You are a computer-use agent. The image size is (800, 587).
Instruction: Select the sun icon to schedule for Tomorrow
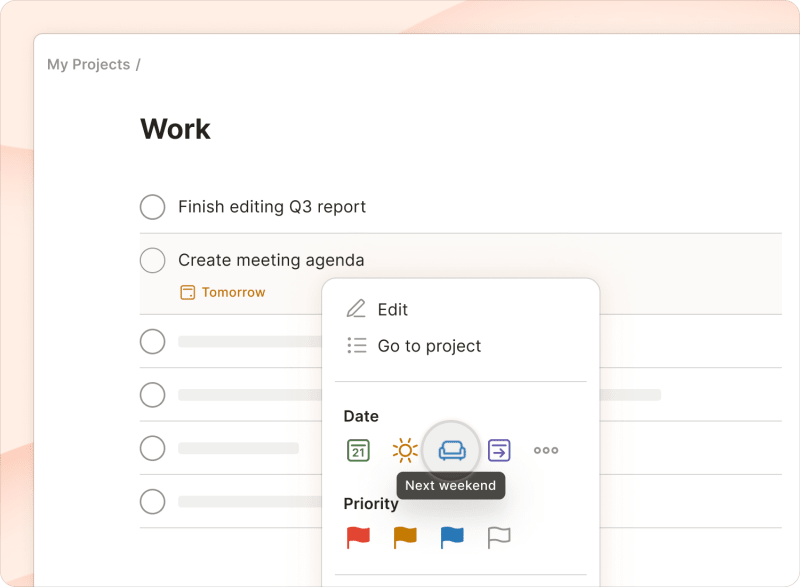[x=405, y=450]
